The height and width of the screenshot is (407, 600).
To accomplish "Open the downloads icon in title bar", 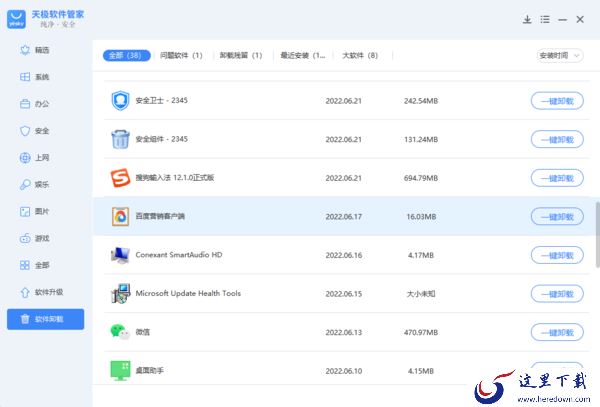I will click(527, 20).
